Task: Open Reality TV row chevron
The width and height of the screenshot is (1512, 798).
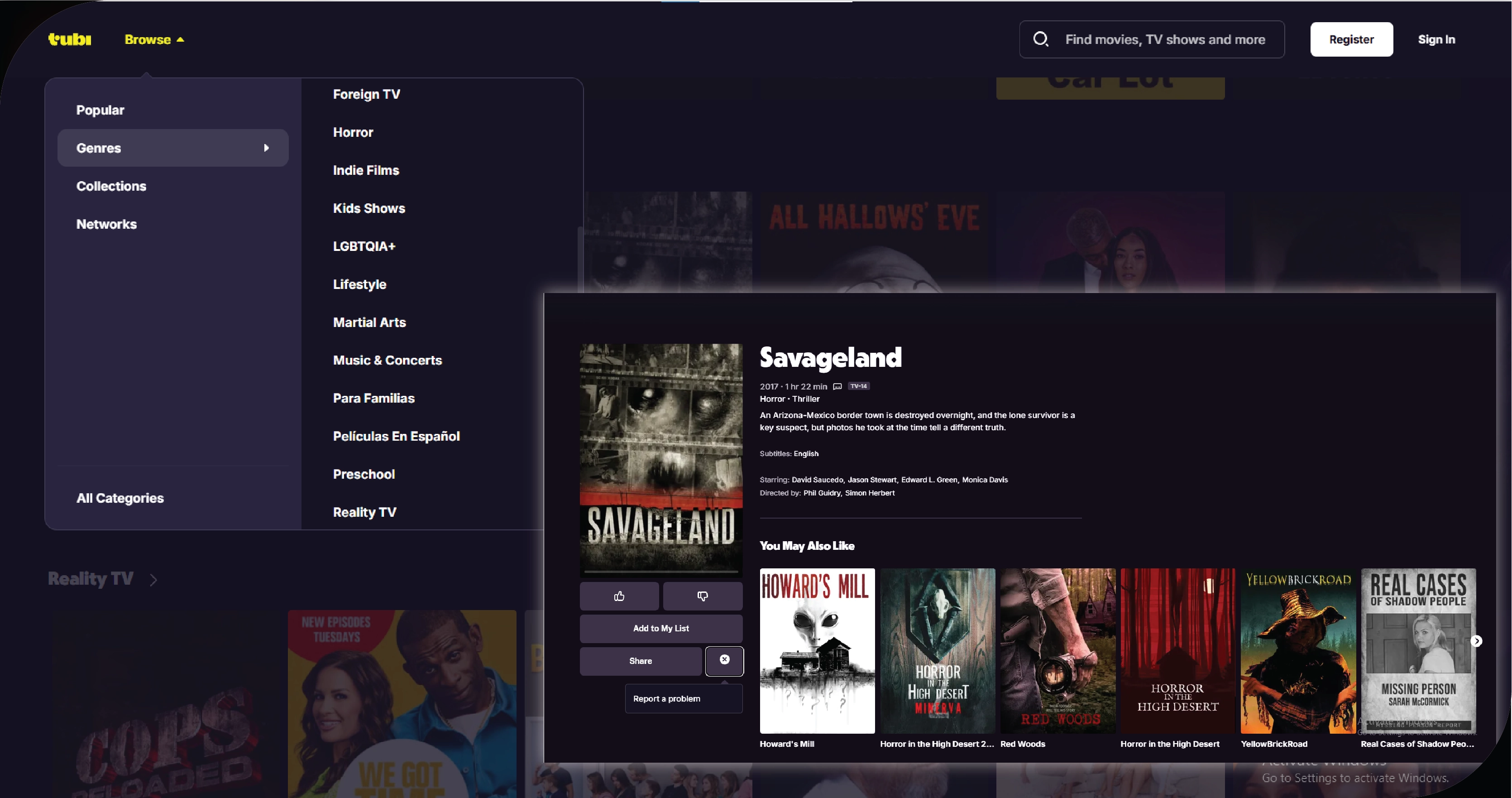Action: (x=153, y=580)
